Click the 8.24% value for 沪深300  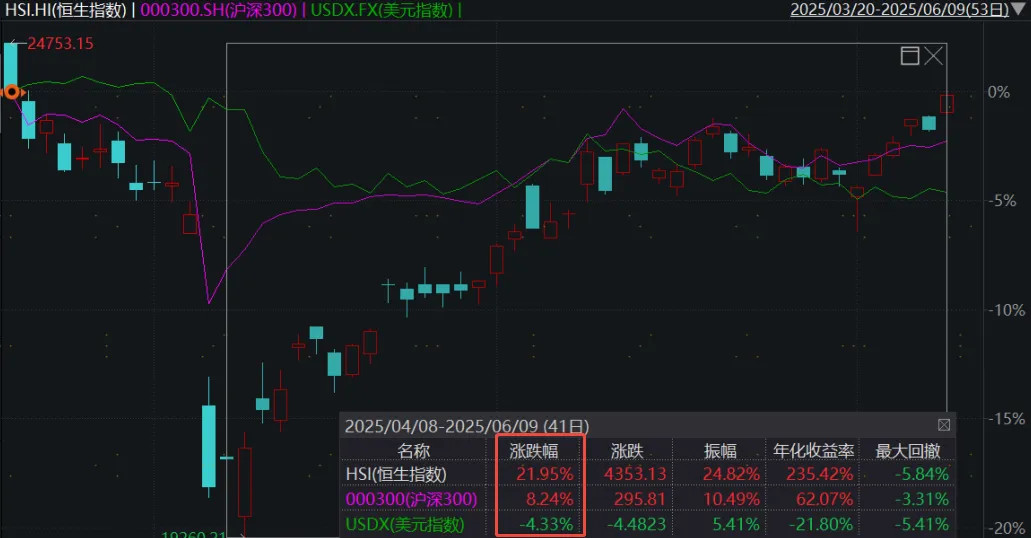[x=550, y=499]
